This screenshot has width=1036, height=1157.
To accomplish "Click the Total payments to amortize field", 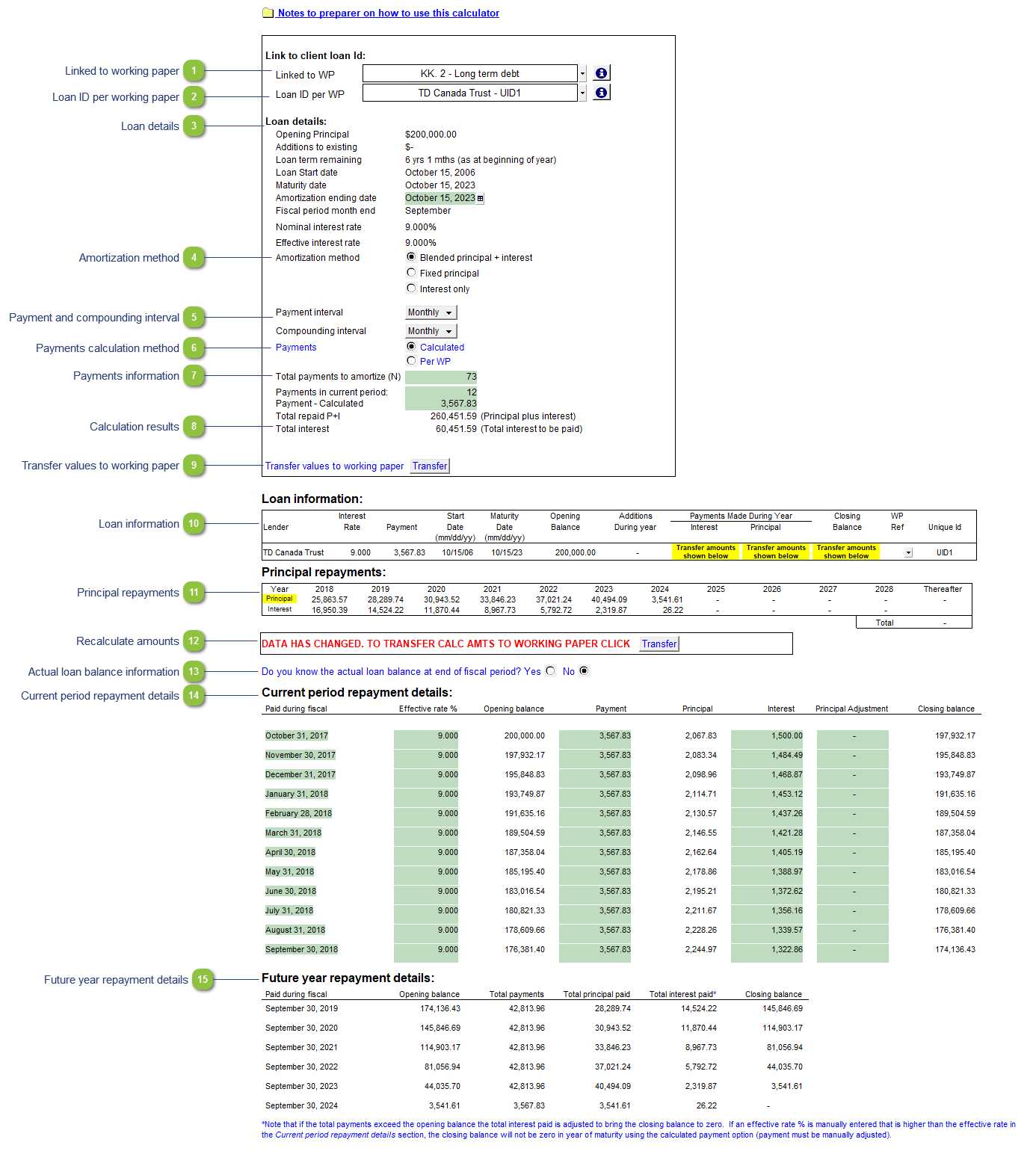I will pos(441,377).
